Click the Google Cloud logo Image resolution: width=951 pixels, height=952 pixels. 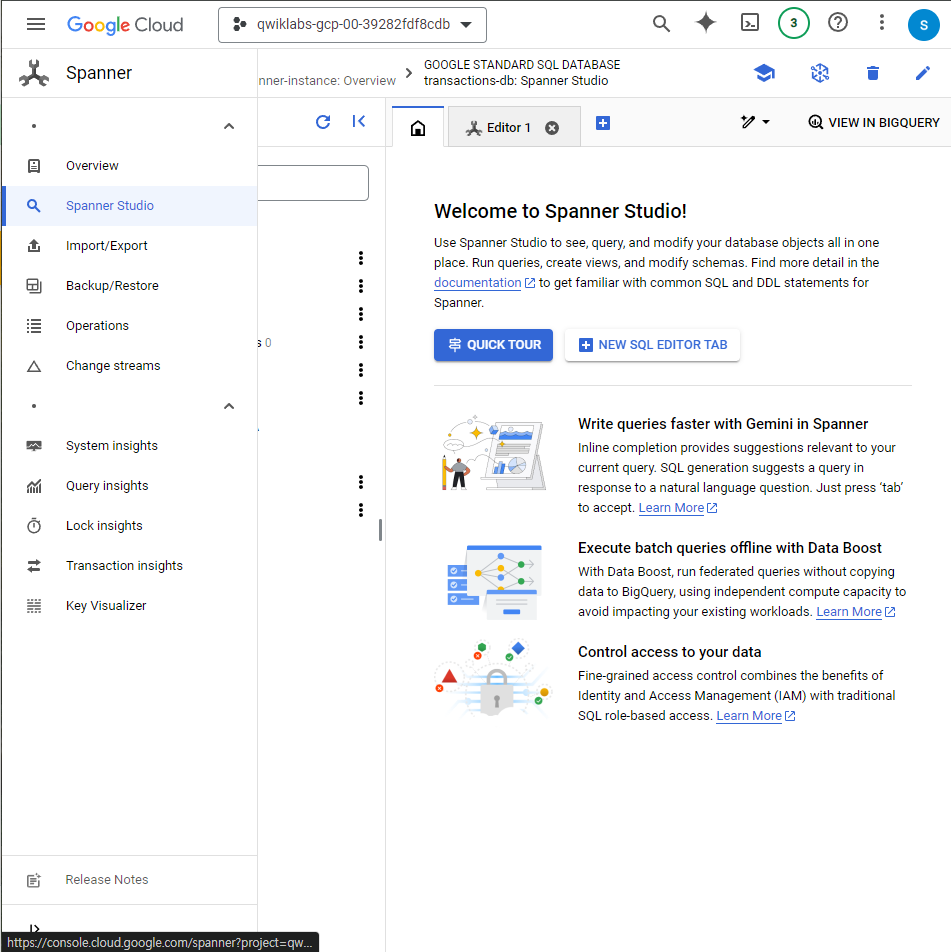(124, 25)
